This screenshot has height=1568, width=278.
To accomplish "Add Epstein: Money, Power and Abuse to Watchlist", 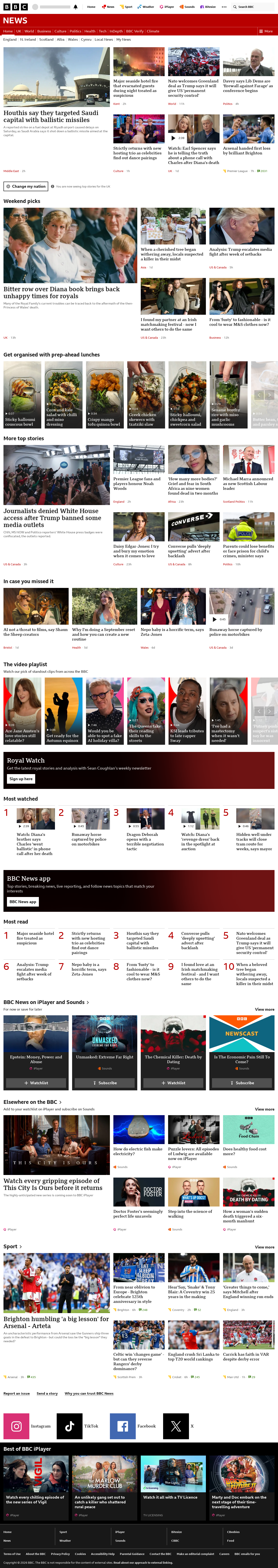I will [x=36, y=1083].
